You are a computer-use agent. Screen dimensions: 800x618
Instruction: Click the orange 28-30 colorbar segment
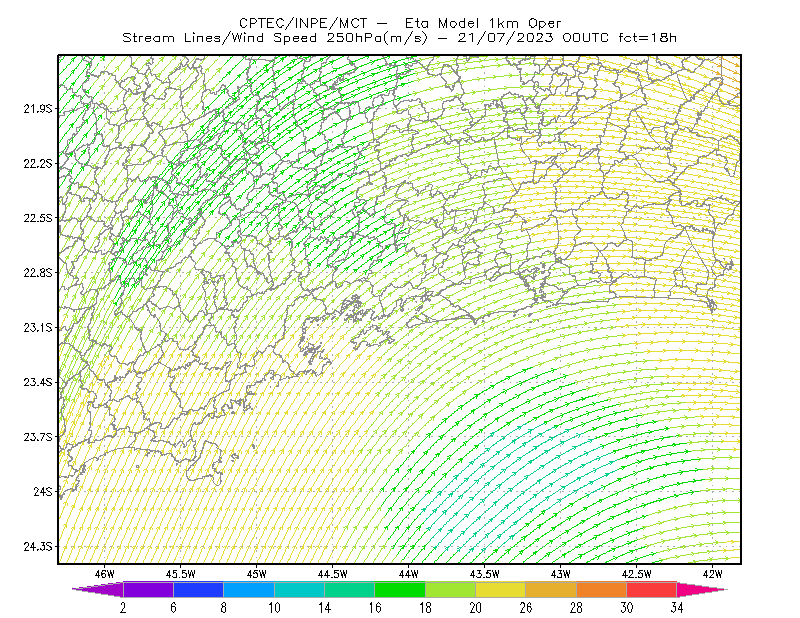602,589
